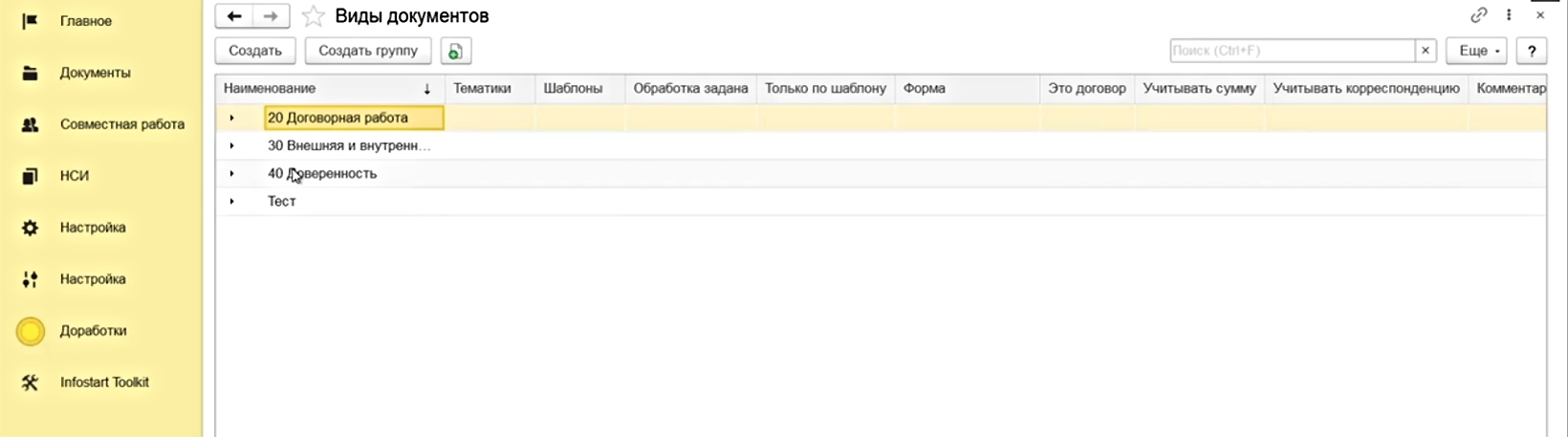Add Виды документов to favorites star
Image resolution: width=1568 pixels, height=437 pixels.
(x=313, y=16)
